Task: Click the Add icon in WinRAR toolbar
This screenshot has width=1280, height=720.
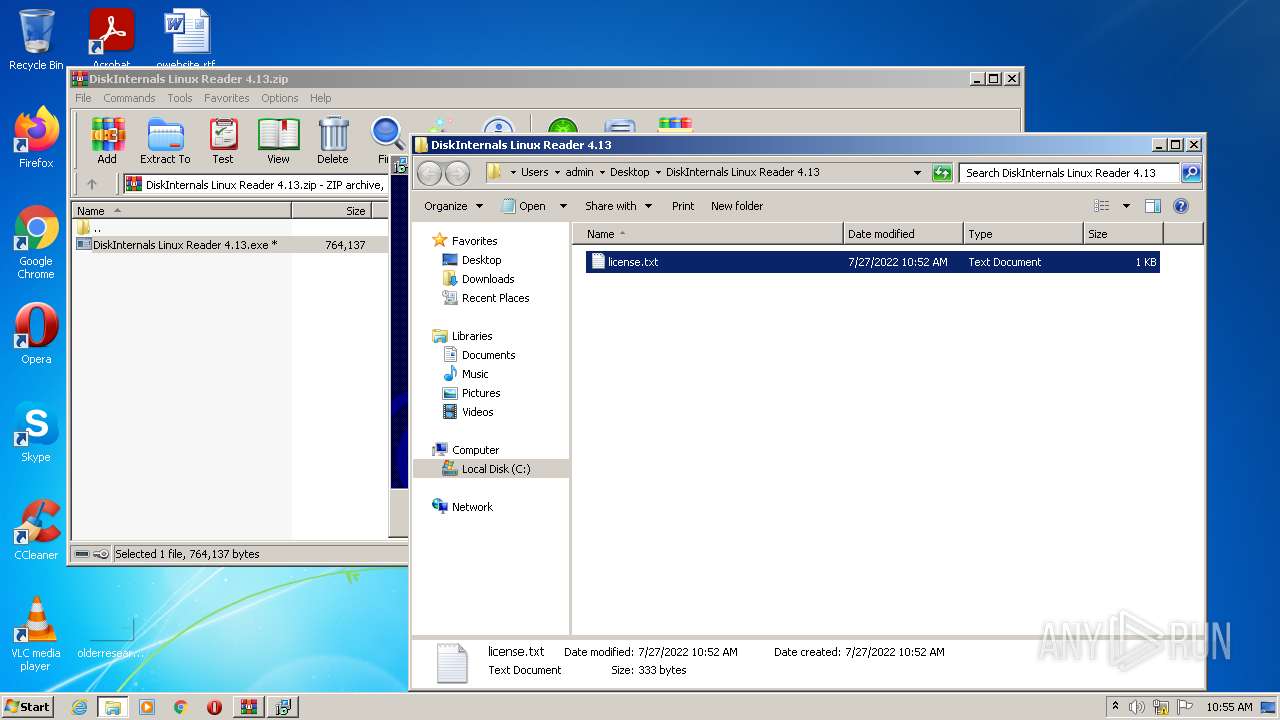Action: [x=107, y=140]
